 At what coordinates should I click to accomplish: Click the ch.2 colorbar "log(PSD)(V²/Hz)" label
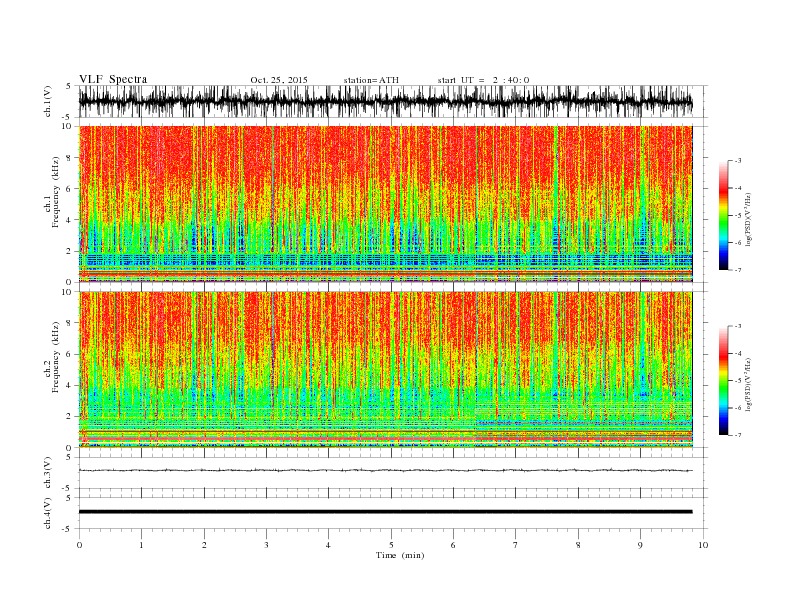[x=748, y=384]
